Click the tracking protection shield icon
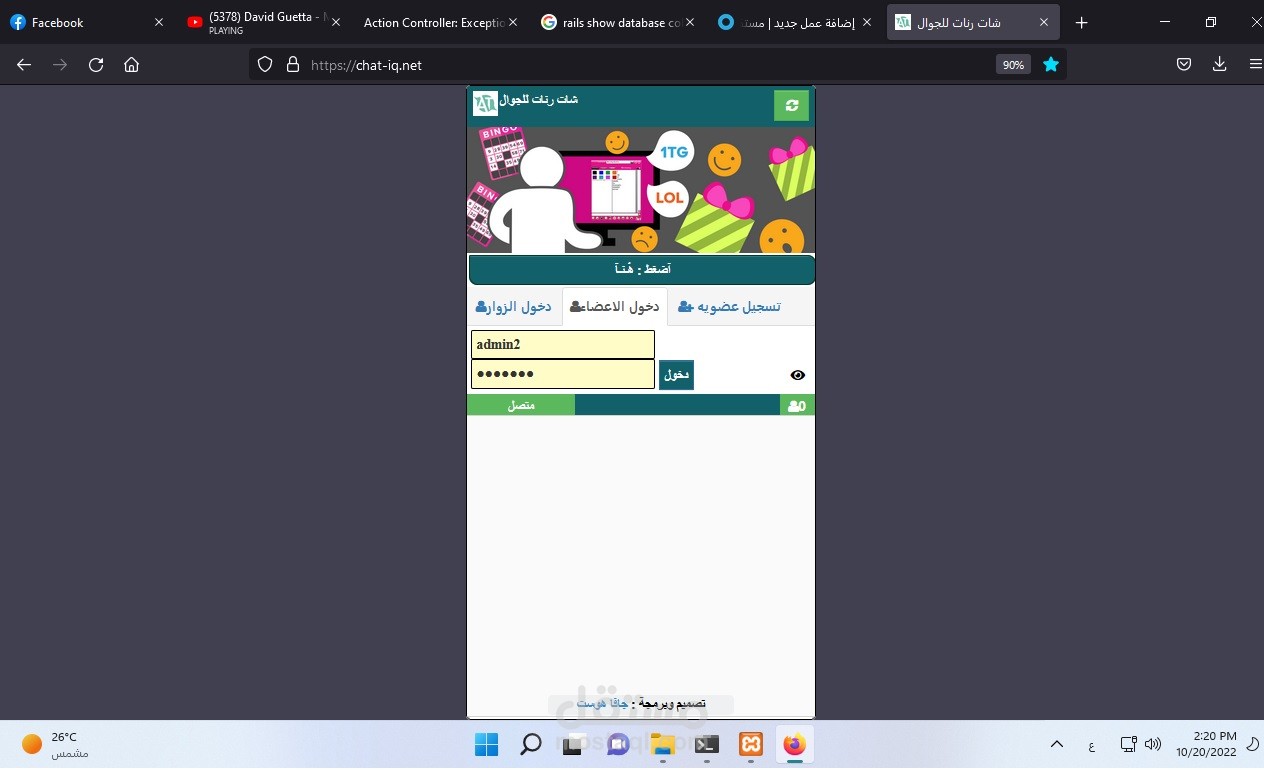This screenshot has height=770, width=1264. [x=263, y=64]
